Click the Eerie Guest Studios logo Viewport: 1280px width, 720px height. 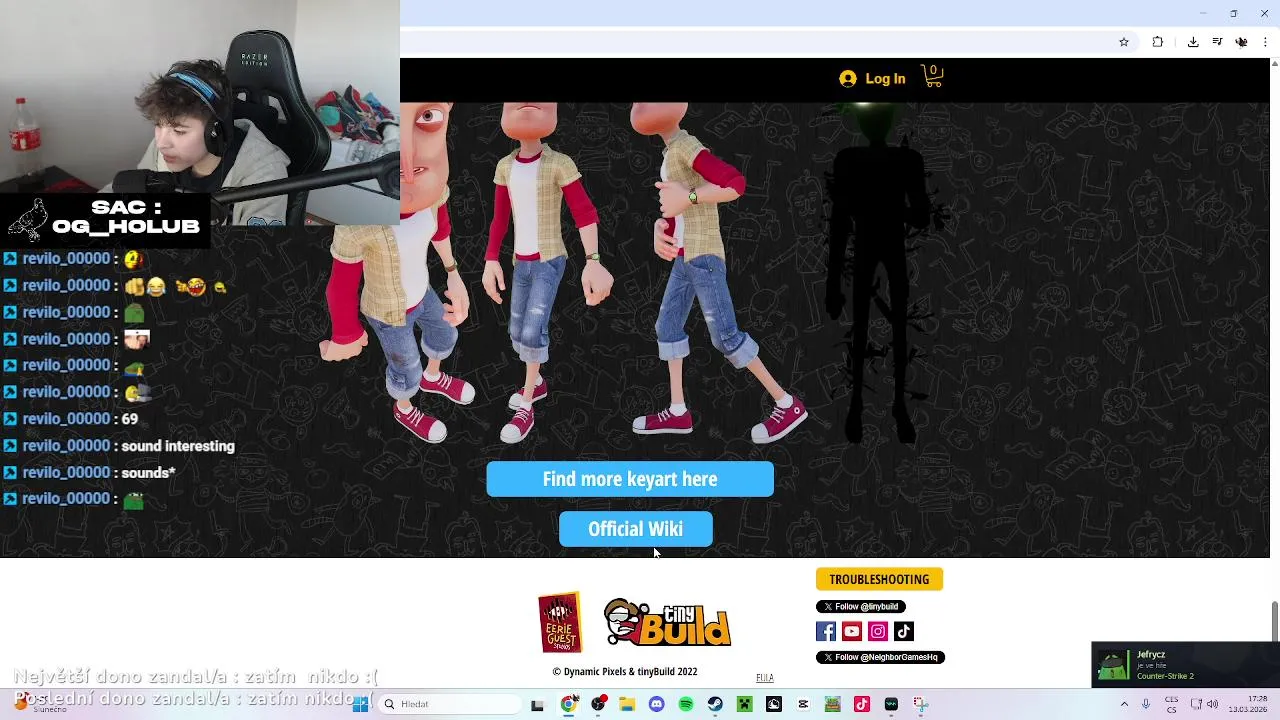coord(560,623)
